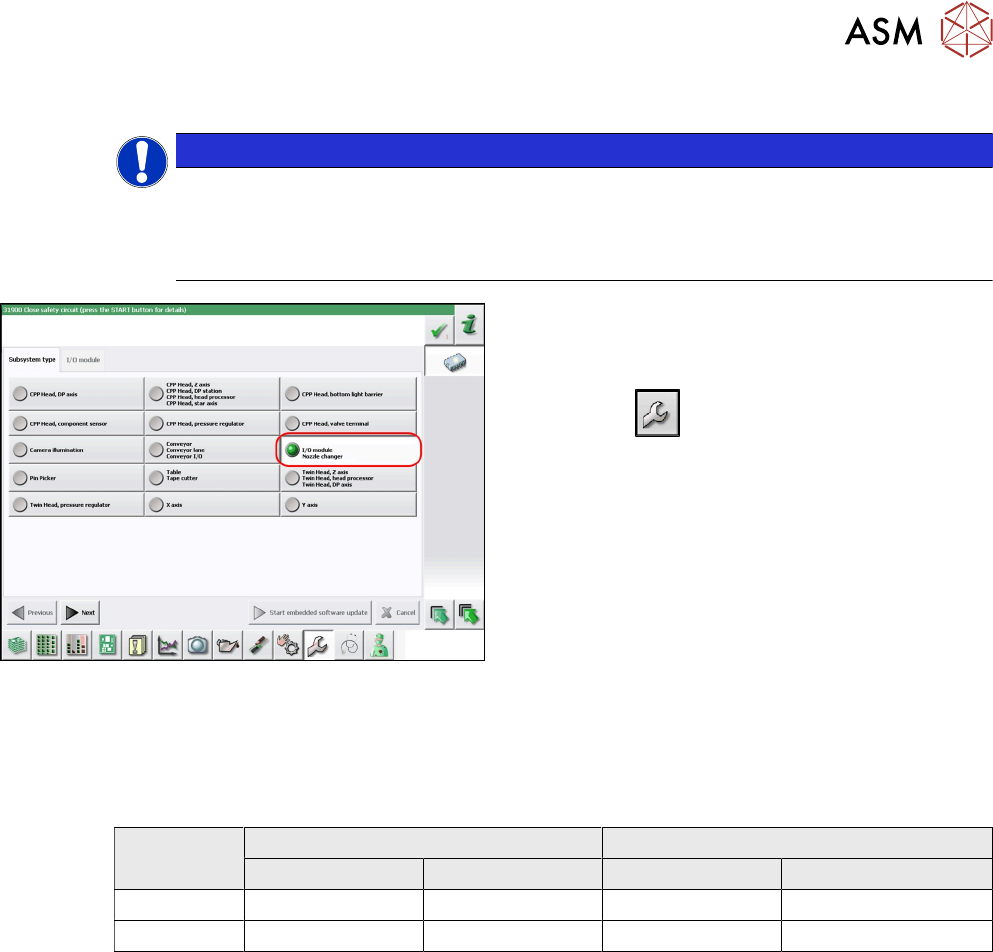
Task: Click the Cancel button
Action: pyautogui.click(x=398, y=612)
